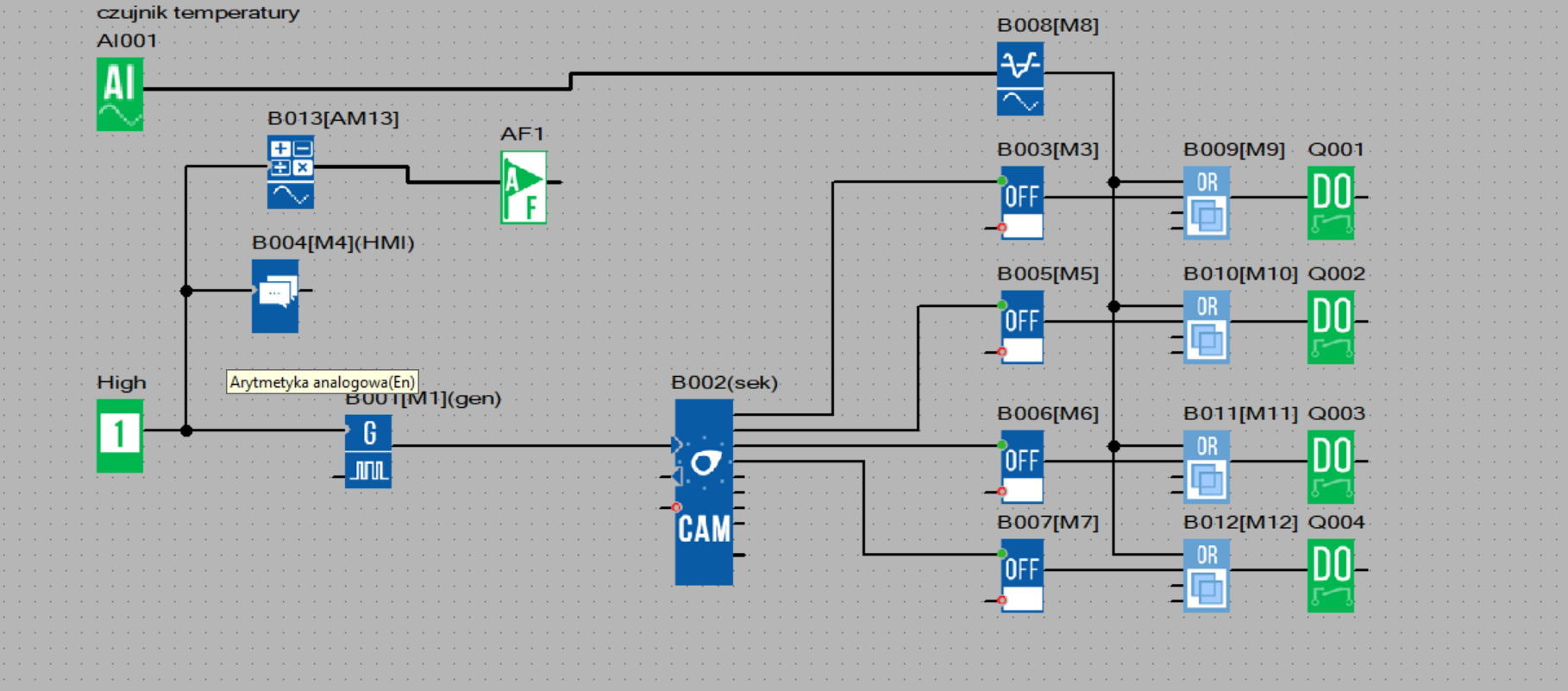Click the Q002 label text

pos(1336,273)
